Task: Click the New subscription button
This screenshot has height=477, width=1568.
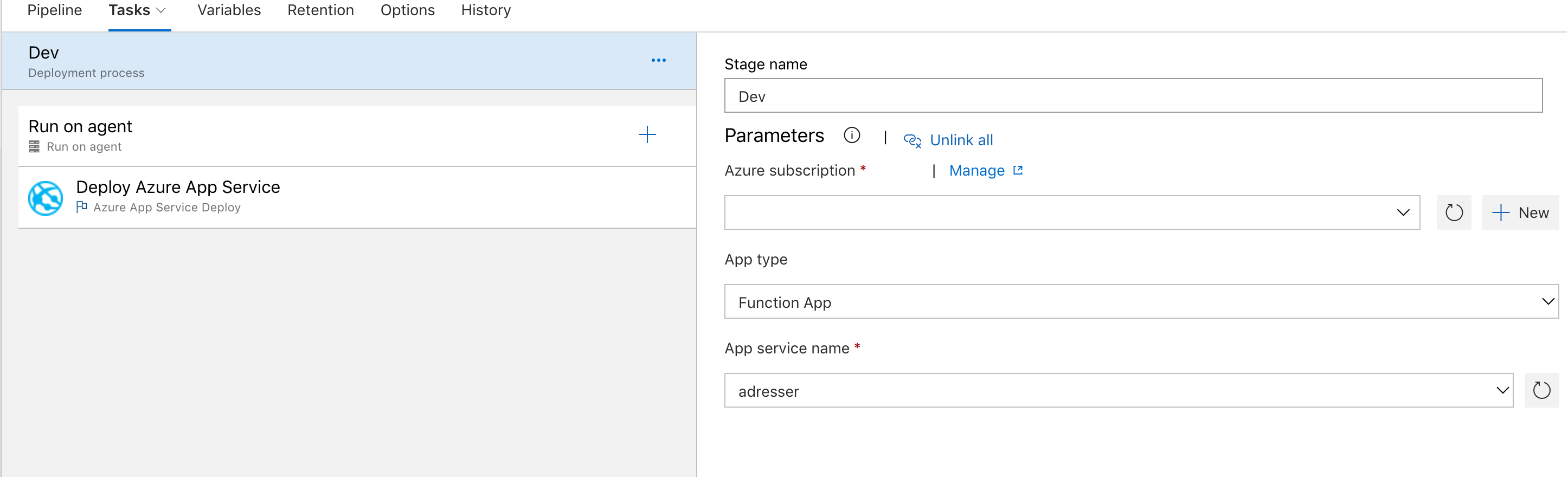Action: tap(1520, 213)
